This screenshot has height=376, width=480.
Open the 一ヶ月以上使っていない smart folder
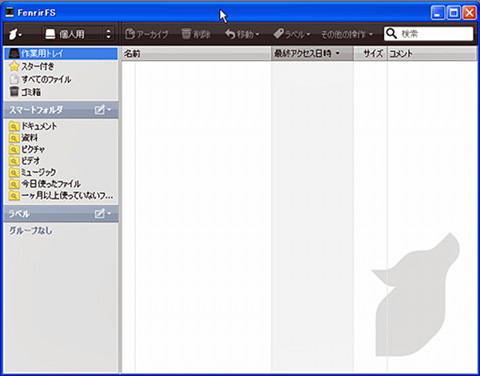pos(61,195)
